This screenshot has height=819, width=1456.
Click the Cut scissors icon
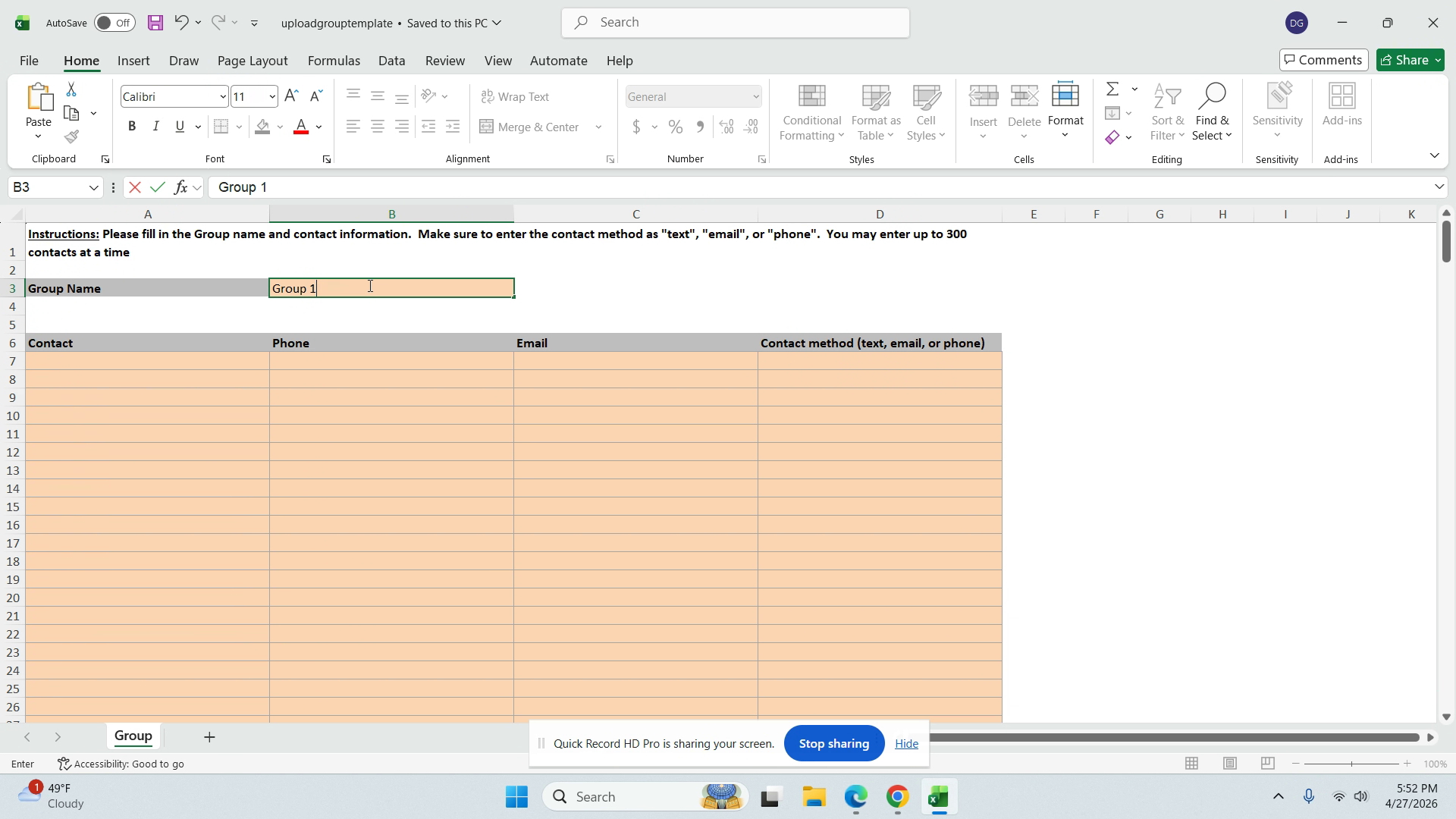point(71,89)
